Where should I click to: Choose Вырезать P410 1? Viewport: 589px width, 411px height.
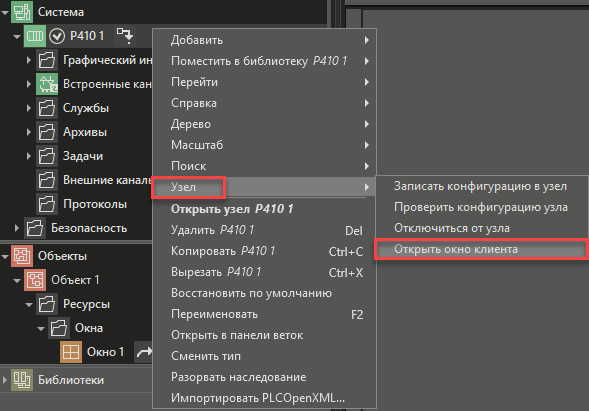coord(264,272)
